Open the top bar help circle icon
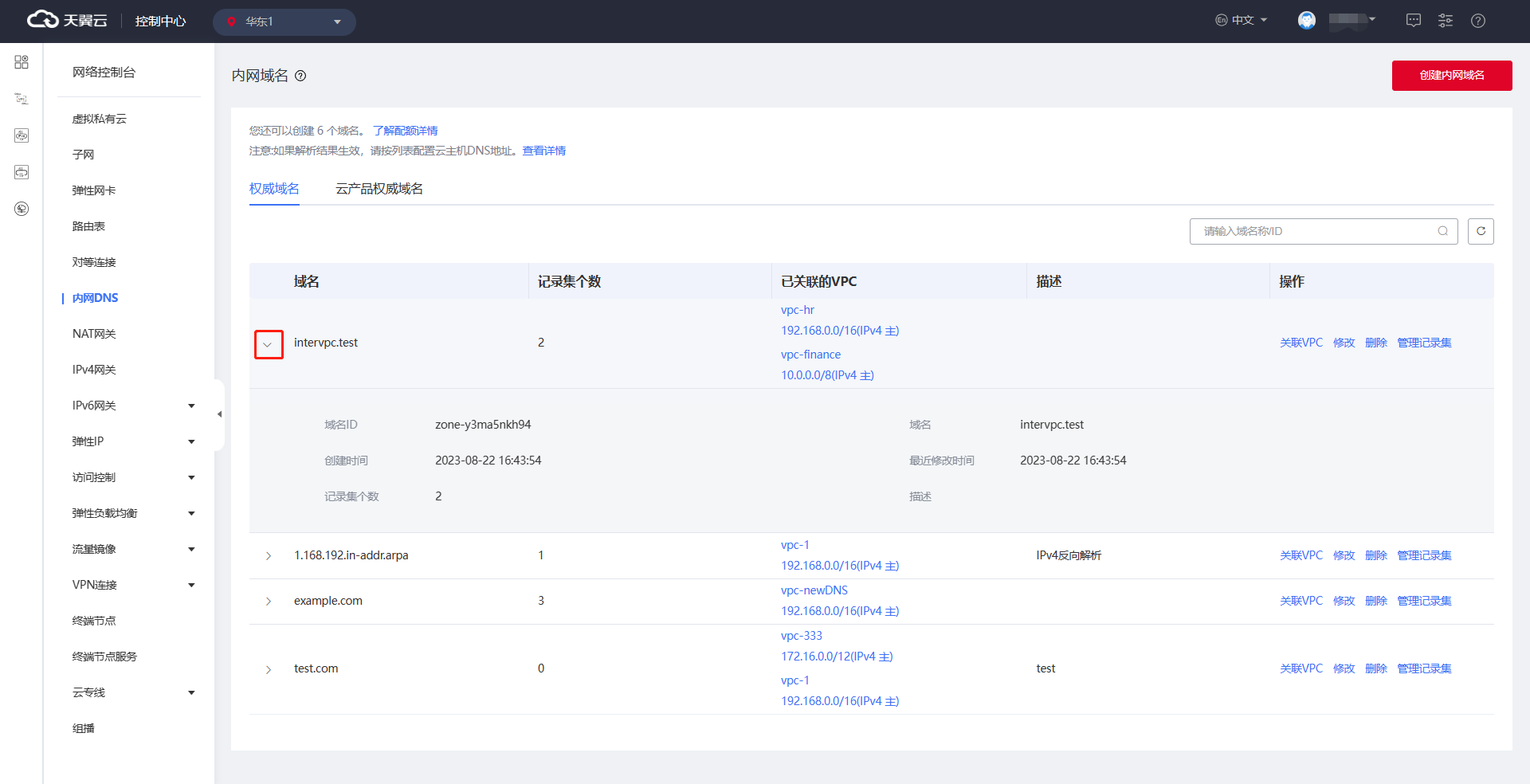This screenshot has width=1530, height=784. (x=1477, y=21)
